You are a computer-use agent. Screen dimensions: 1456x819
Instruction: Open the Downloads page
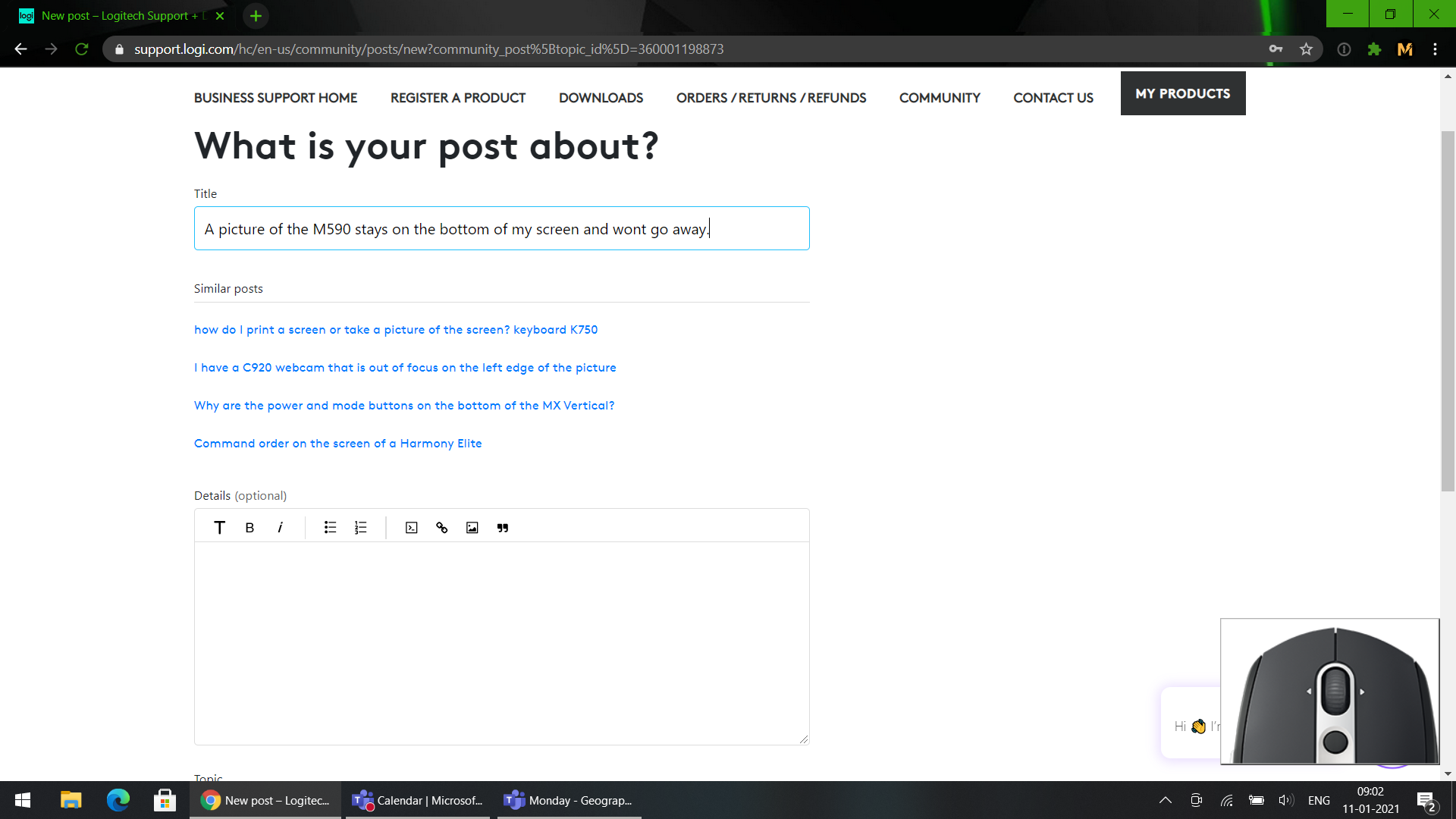tap(601, 98)
